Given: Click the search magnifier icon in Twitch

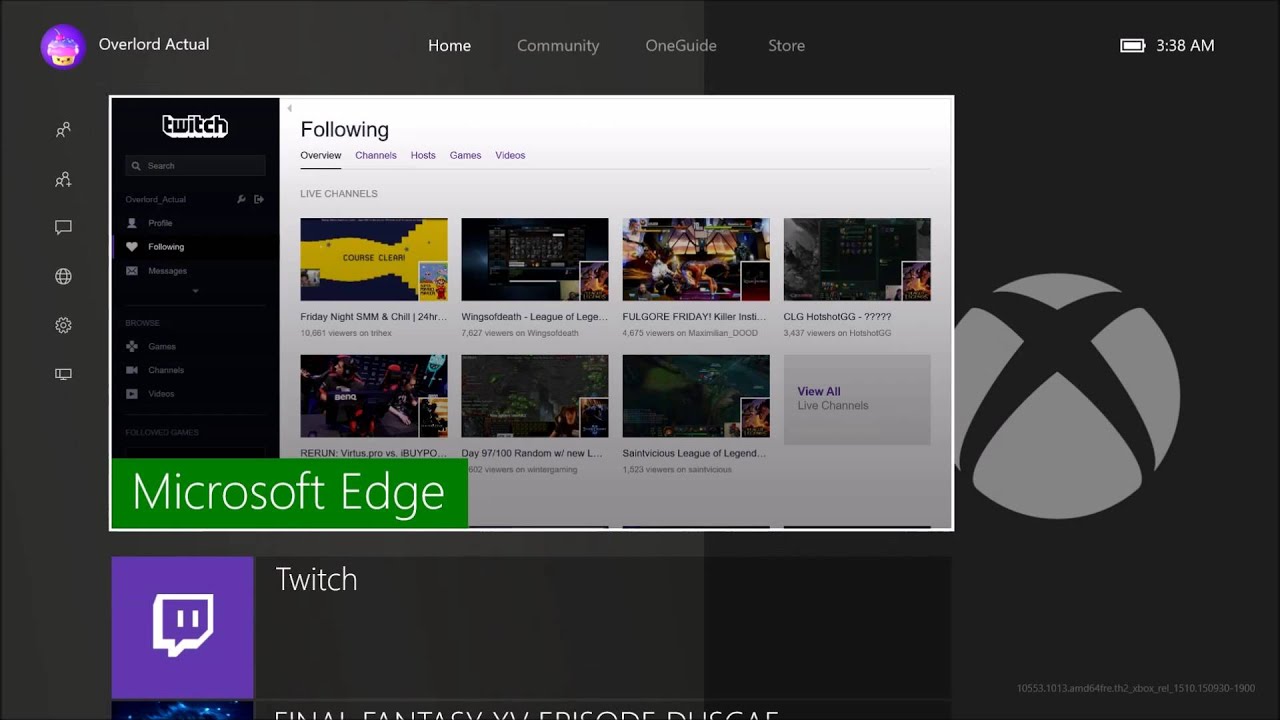Looking at the screenshot, I should pos(136,166).
